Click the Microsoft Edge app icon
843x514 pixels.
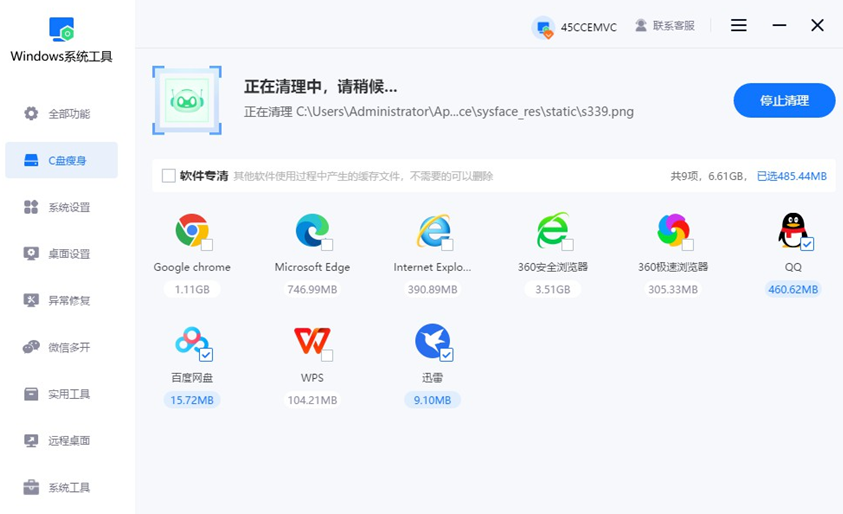[312, 230]
